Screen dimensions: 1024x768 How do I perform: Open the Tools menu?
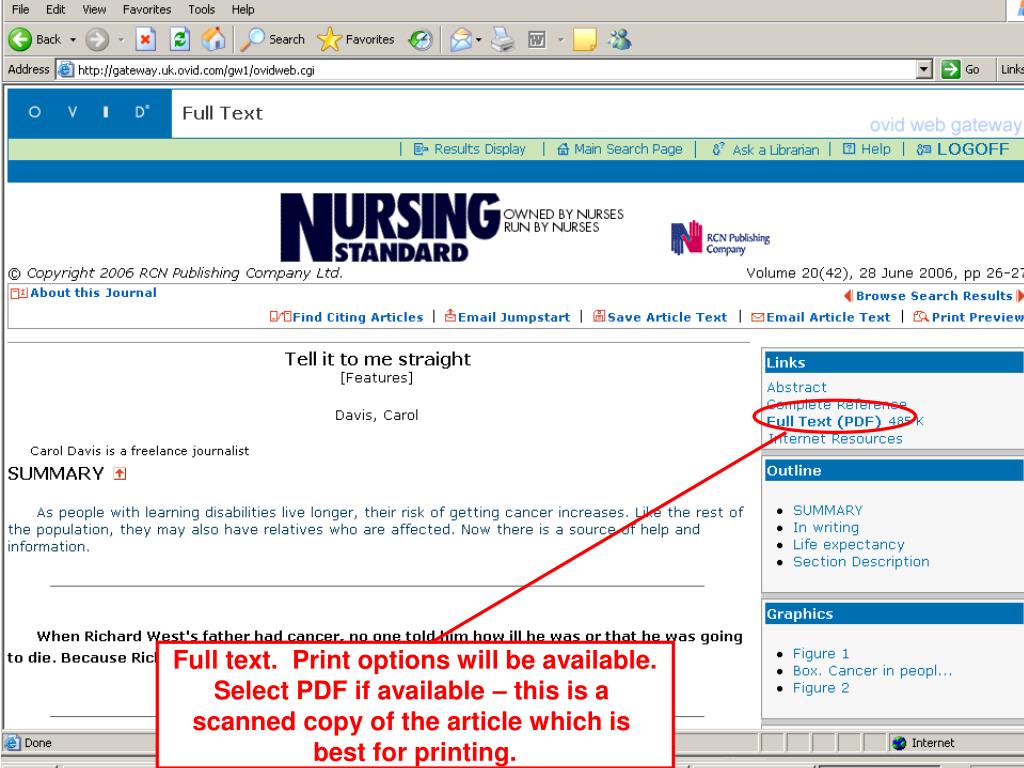pos(201,9)
